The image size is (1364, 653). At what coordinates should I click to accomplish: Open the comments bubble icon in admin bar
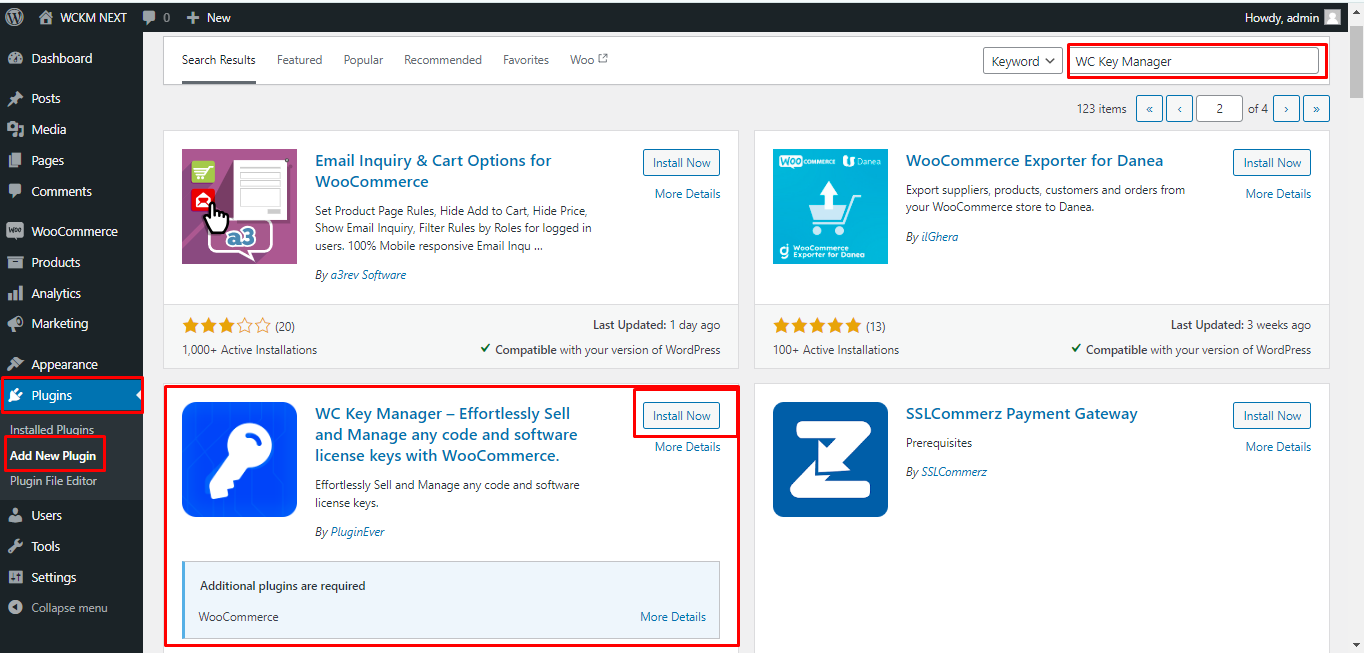(149, 17)
